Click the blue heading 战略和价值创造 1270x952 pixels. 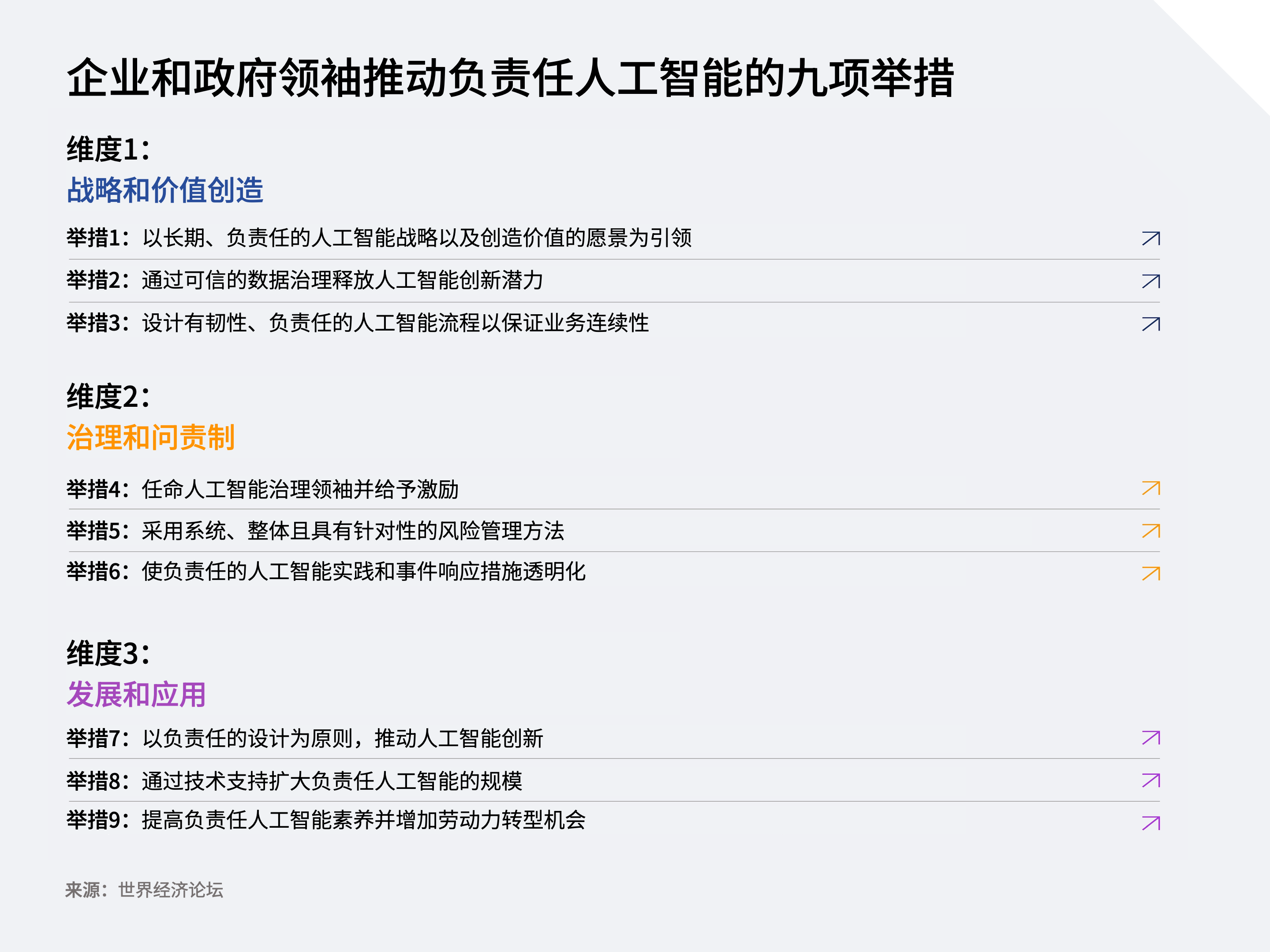165,190
